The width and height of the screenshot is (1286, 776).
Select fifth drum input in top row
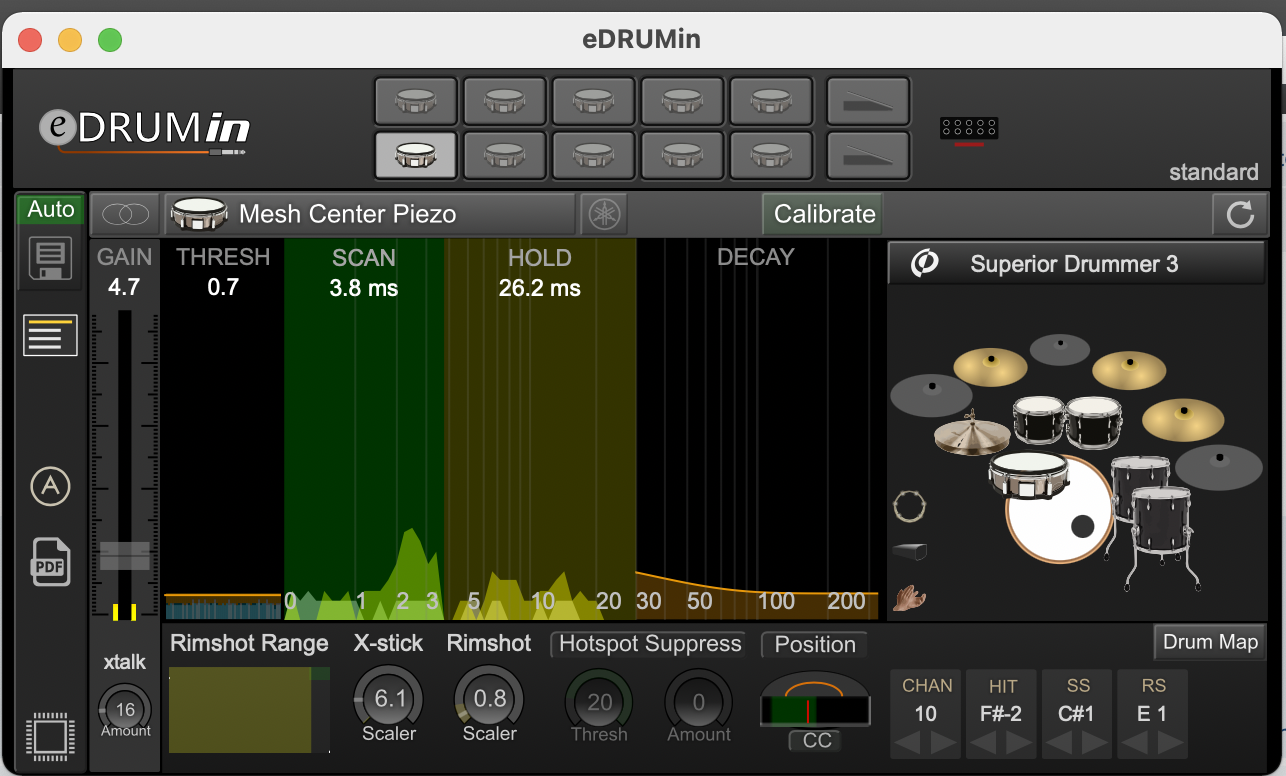tap(772, 101)
